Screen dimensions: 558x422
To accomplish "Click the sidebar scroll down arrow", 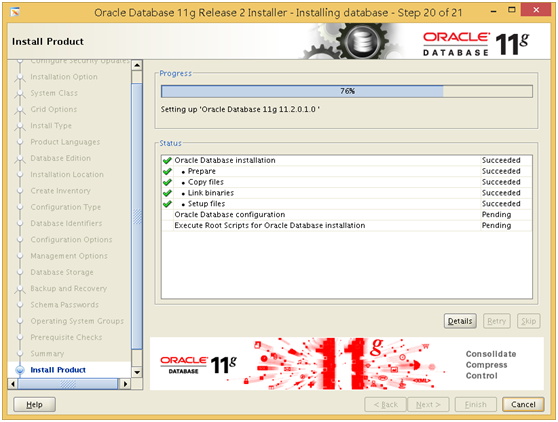I will point(137,372).
